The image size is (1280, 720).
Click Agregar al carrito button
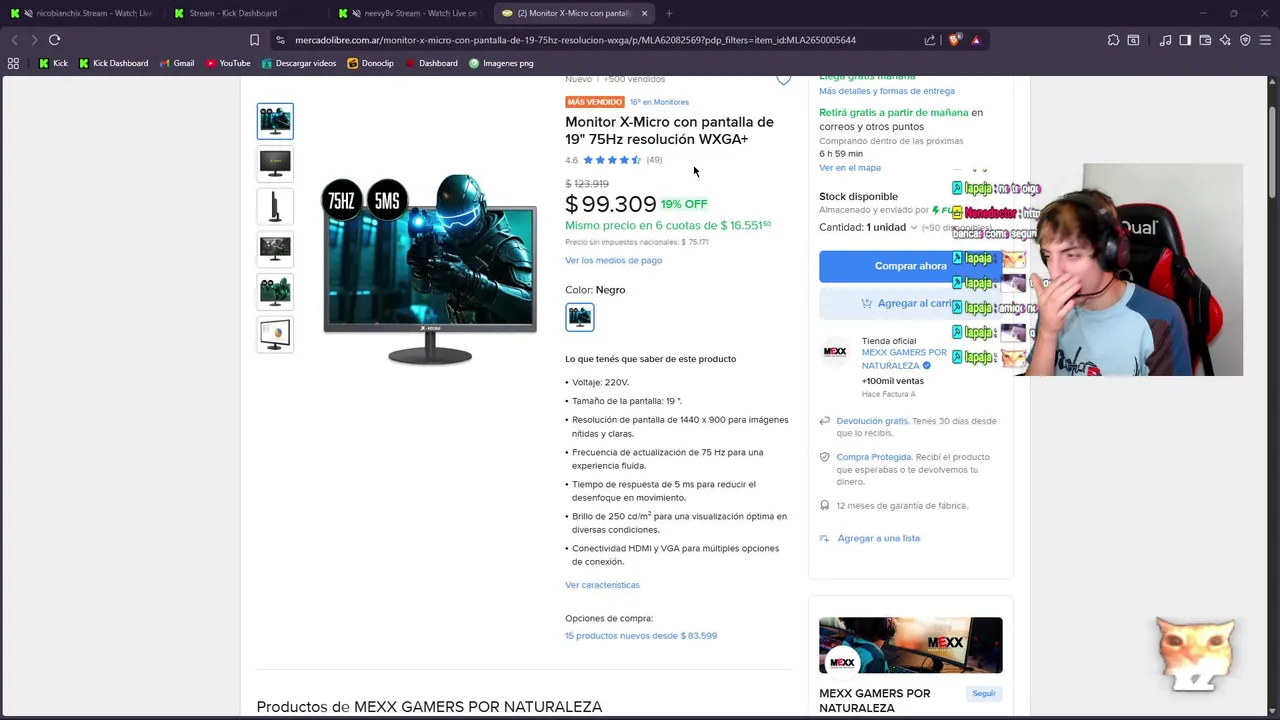(x=911, y=303)
